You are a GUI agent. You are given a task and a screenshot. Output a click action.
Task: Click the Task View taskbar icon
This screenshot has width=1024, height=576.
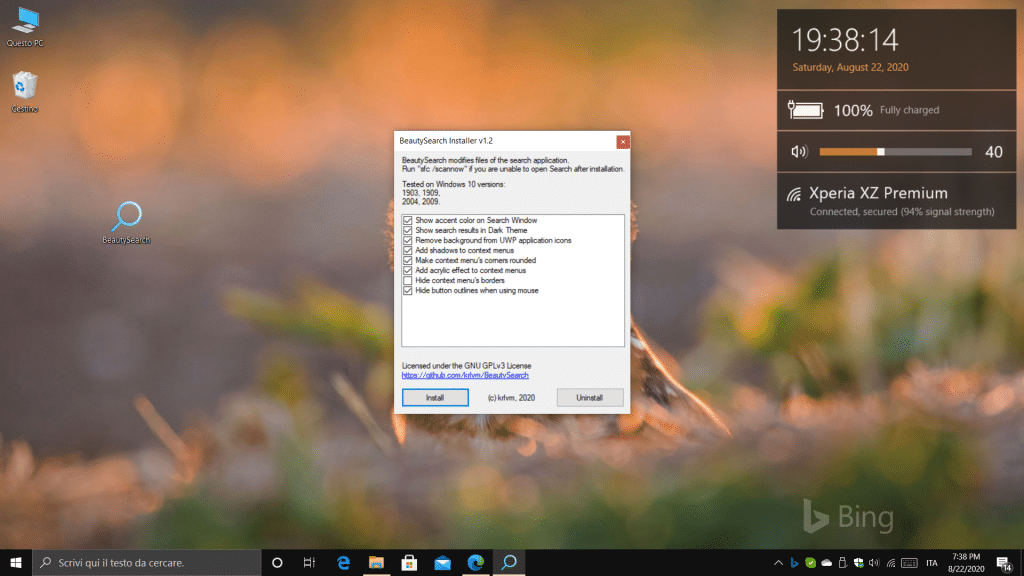310,562
